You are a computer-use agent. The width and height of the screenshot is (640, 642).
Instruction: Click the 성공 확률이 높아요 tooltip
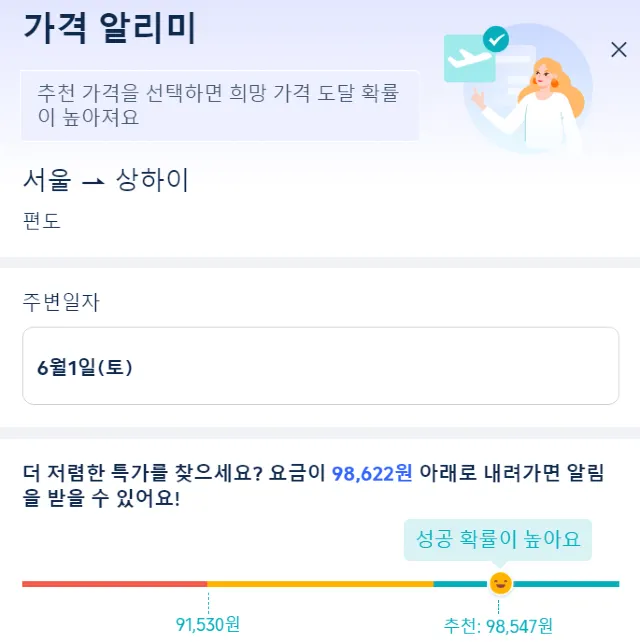tap(498, 539)
